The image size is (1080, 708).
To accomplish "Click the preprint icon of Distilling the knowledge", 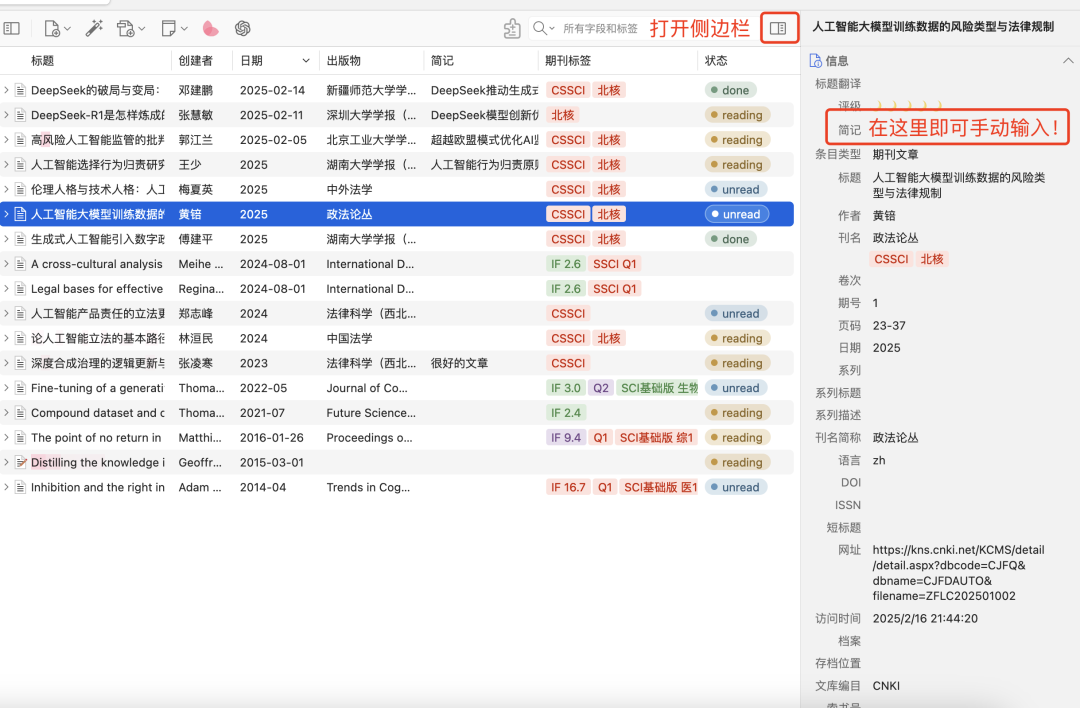I will (x=21, y=462).
